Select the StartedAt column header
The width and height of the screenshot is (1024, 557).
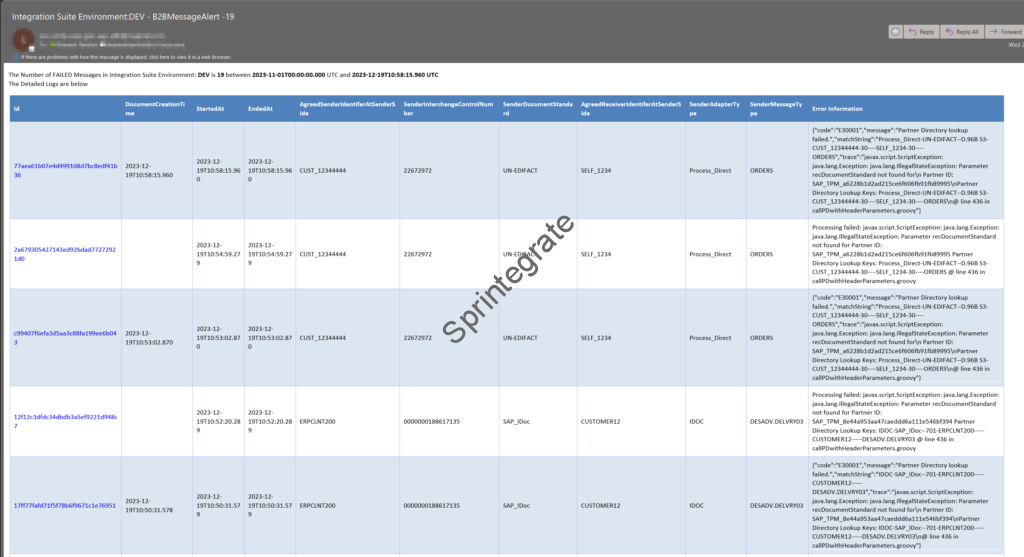(210, 108)
